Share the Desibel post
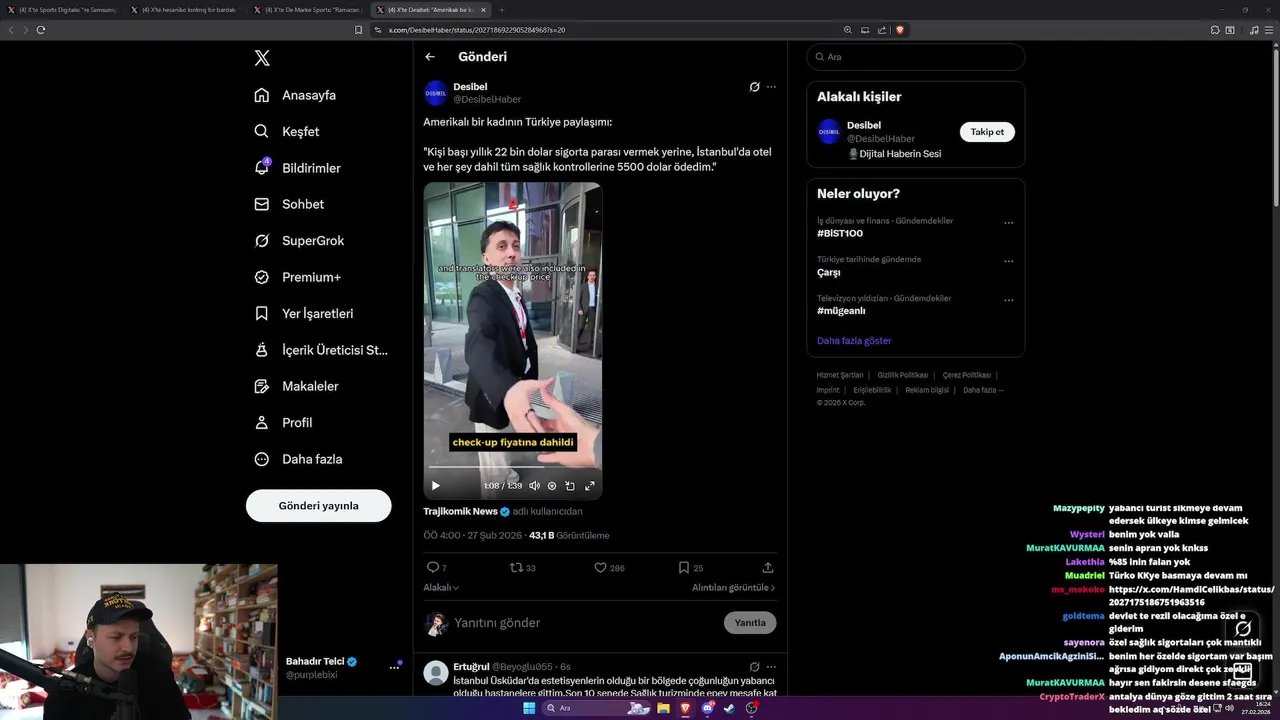Screen dimensions: 1280x720 coord(768,567)
